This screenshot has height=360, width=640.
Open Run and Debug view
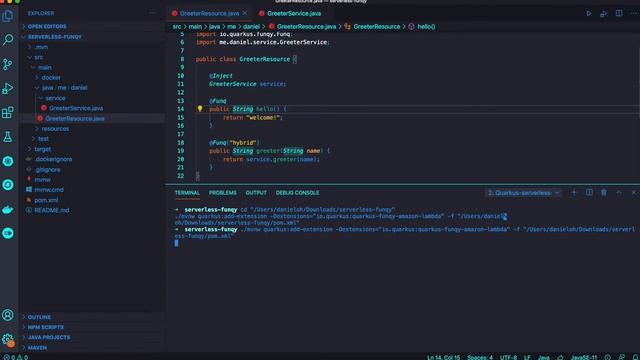(x=8, y=88)
